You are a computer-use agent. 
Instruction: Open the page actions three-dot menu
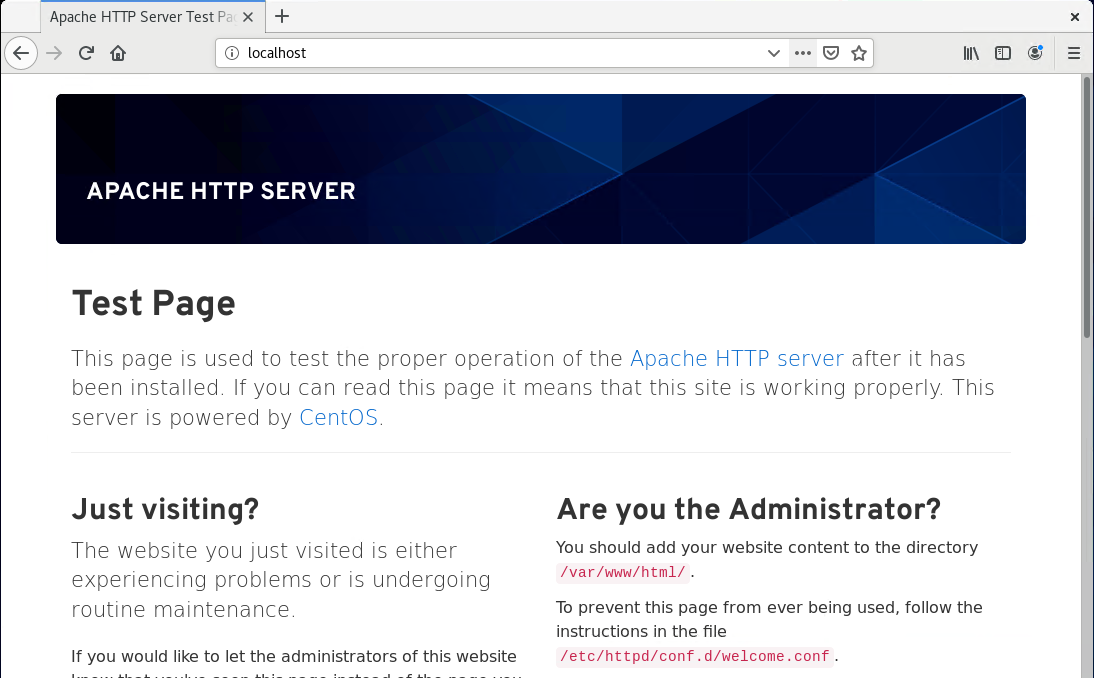pos(802,53)
